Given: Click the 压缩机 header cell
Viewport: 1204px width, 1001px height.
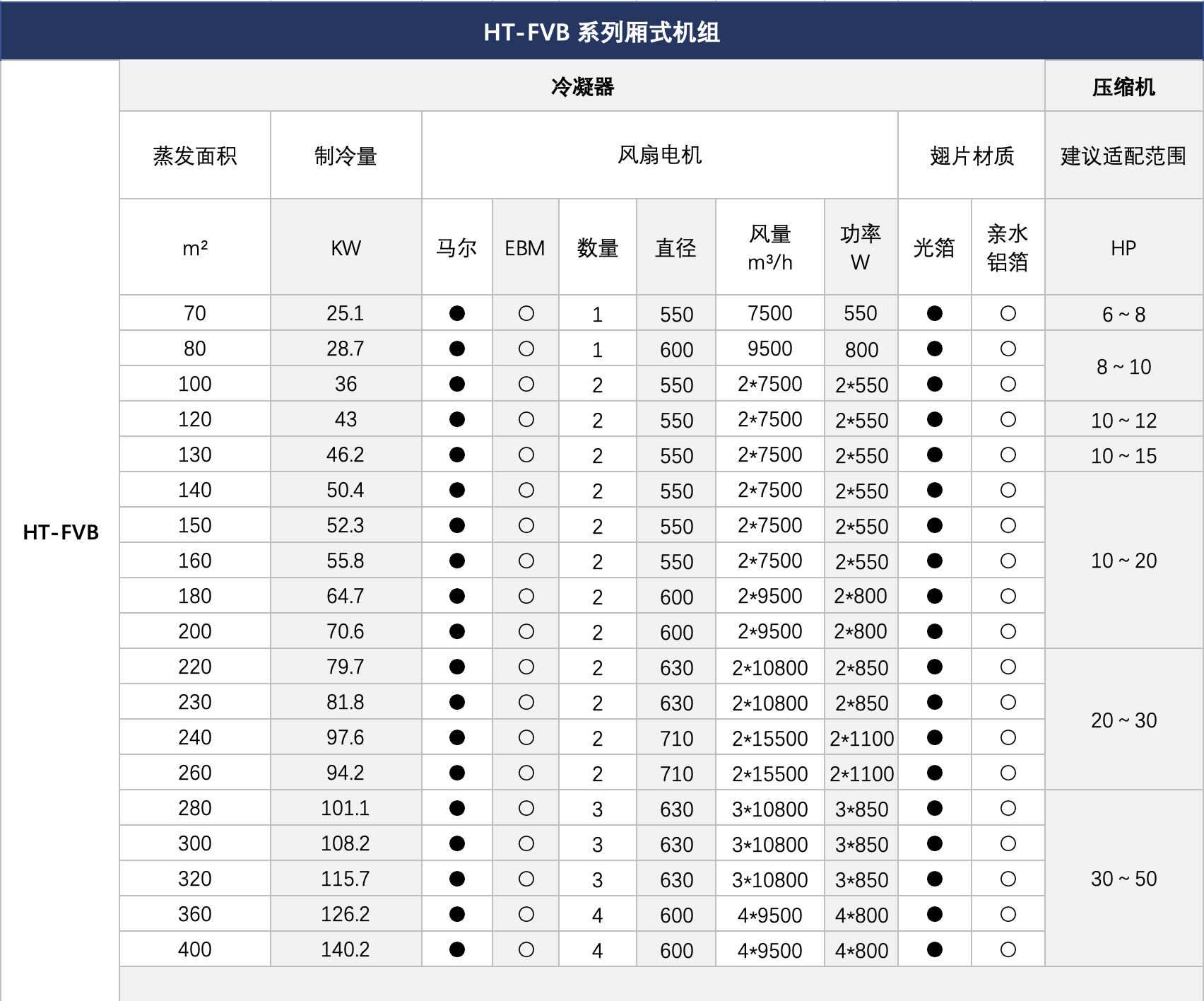Looking at the screenshot, I should tap(1123, 86).
